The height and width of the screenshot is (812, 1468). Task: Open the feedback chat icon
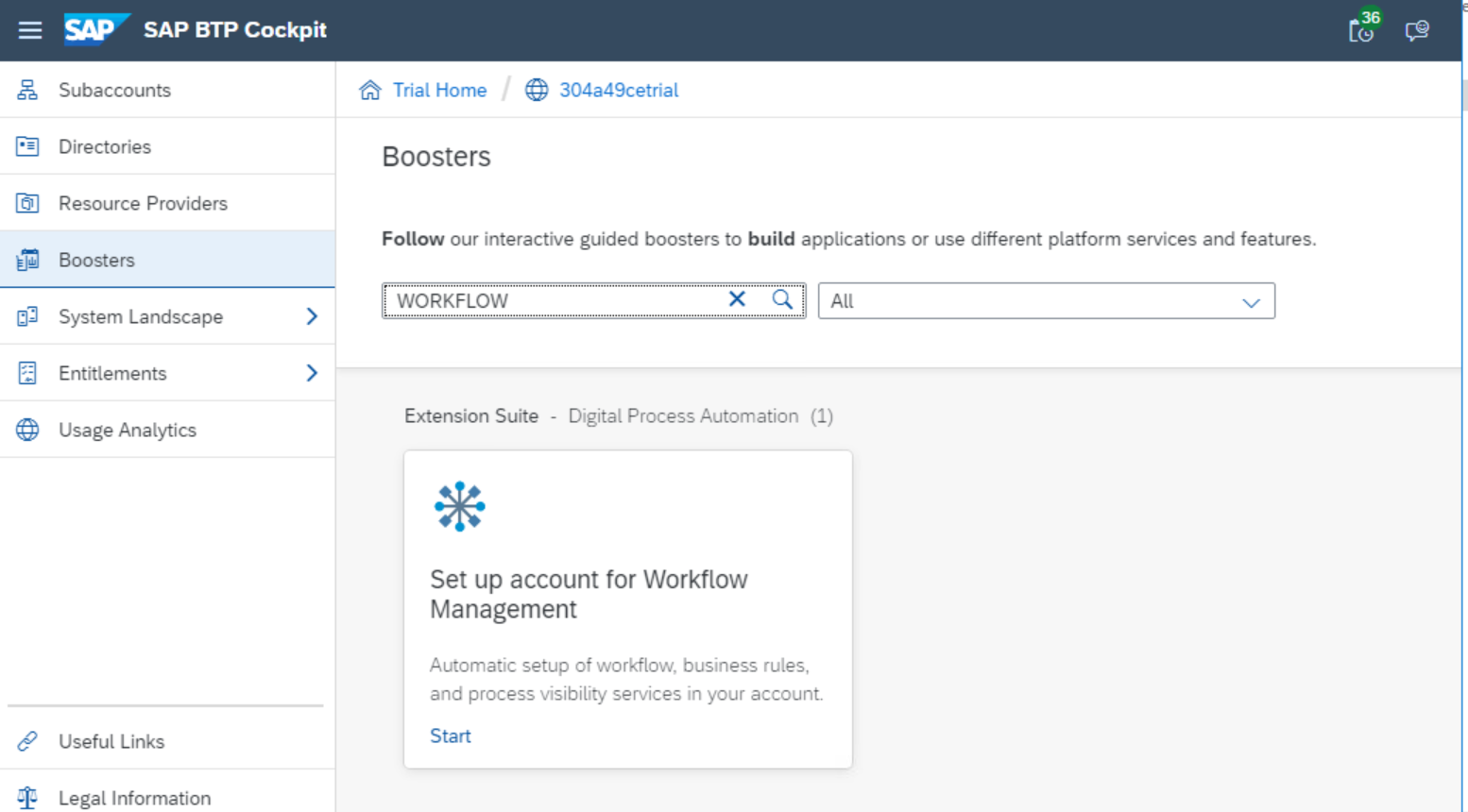(x=1417, y=30)
